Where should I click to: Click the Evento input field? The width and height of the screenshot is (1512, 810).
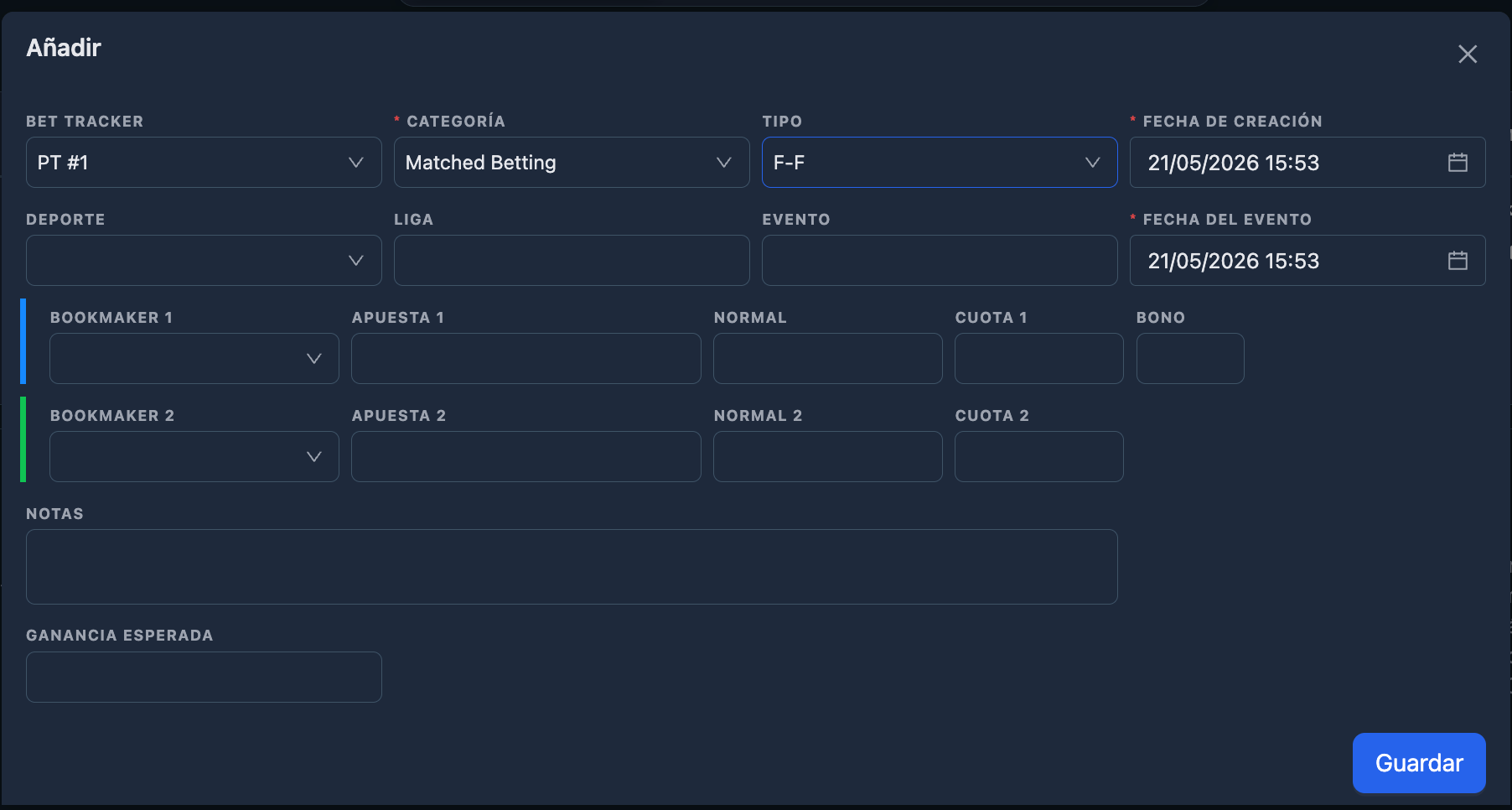click(x=940, y=261)
